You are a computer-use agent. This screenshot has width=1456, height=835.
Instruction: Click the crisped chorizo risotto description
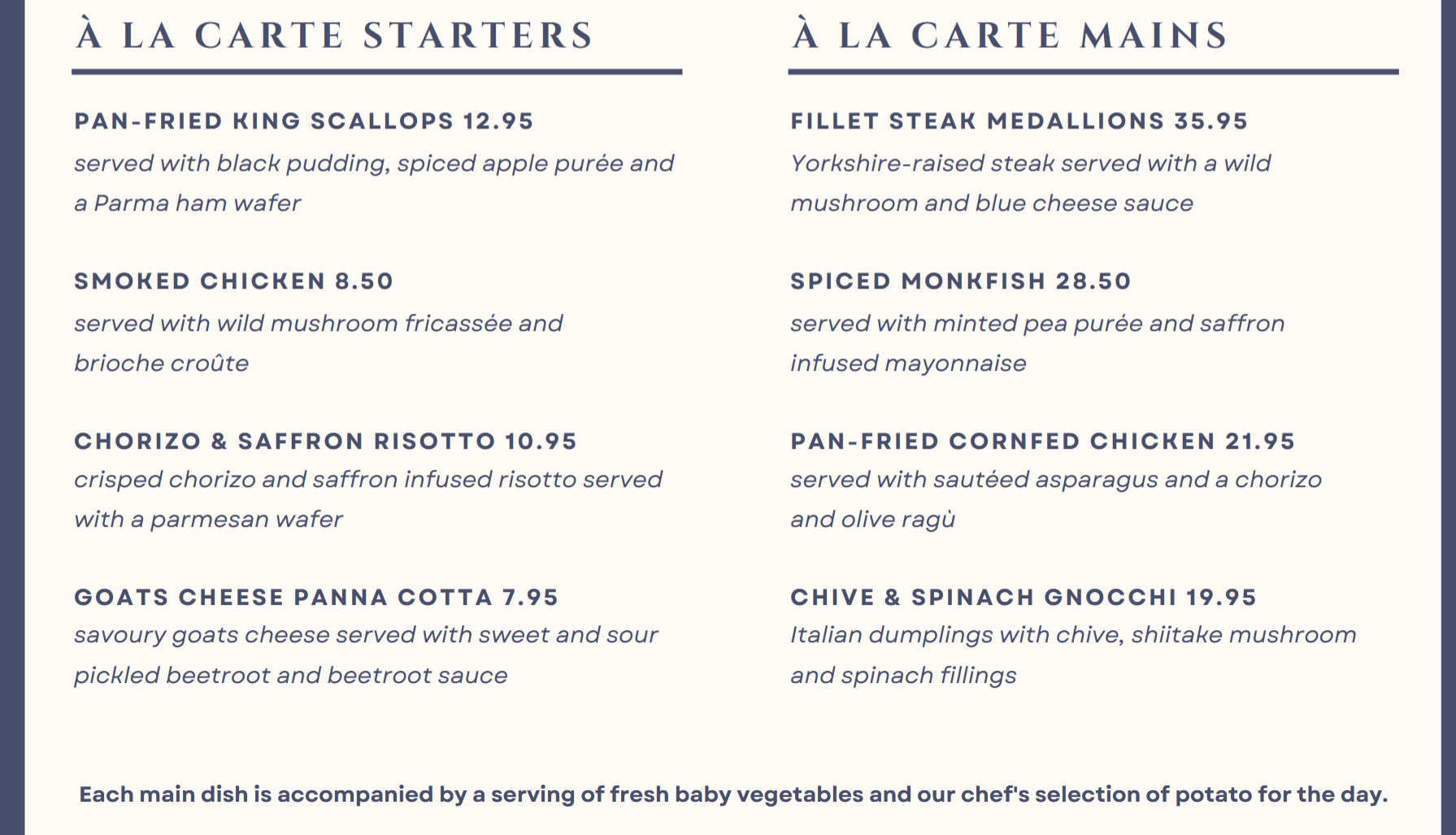pyautogui.click(x=367, y=498)
